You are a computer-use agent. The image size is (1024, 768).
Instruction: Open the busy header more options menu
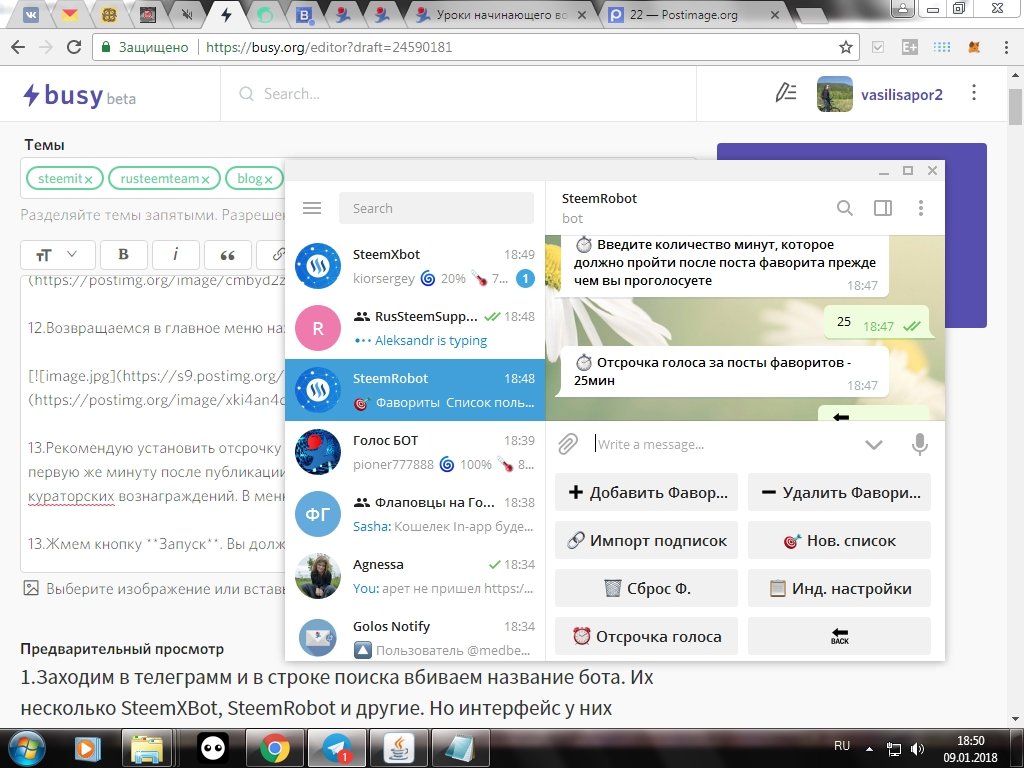(x=974, y=93)
